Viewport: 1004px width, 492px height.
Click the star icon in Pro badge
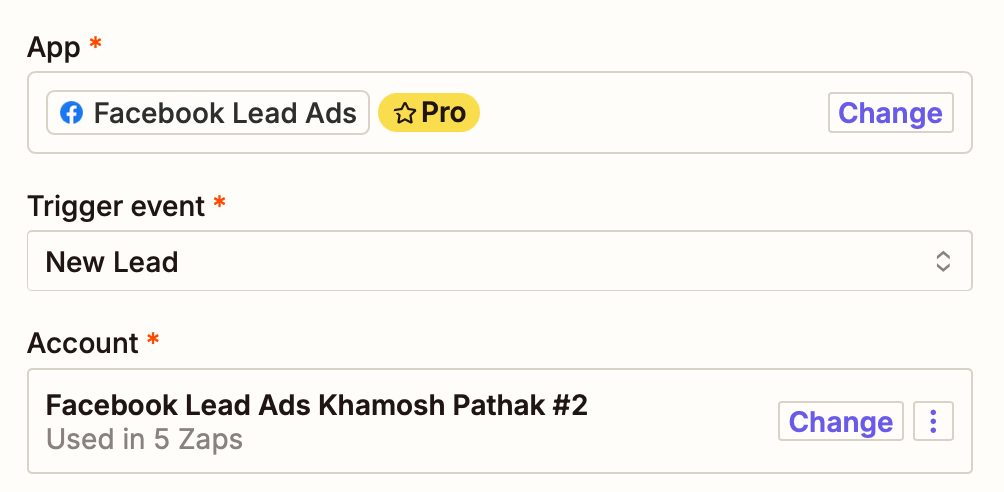click(404, 114)
